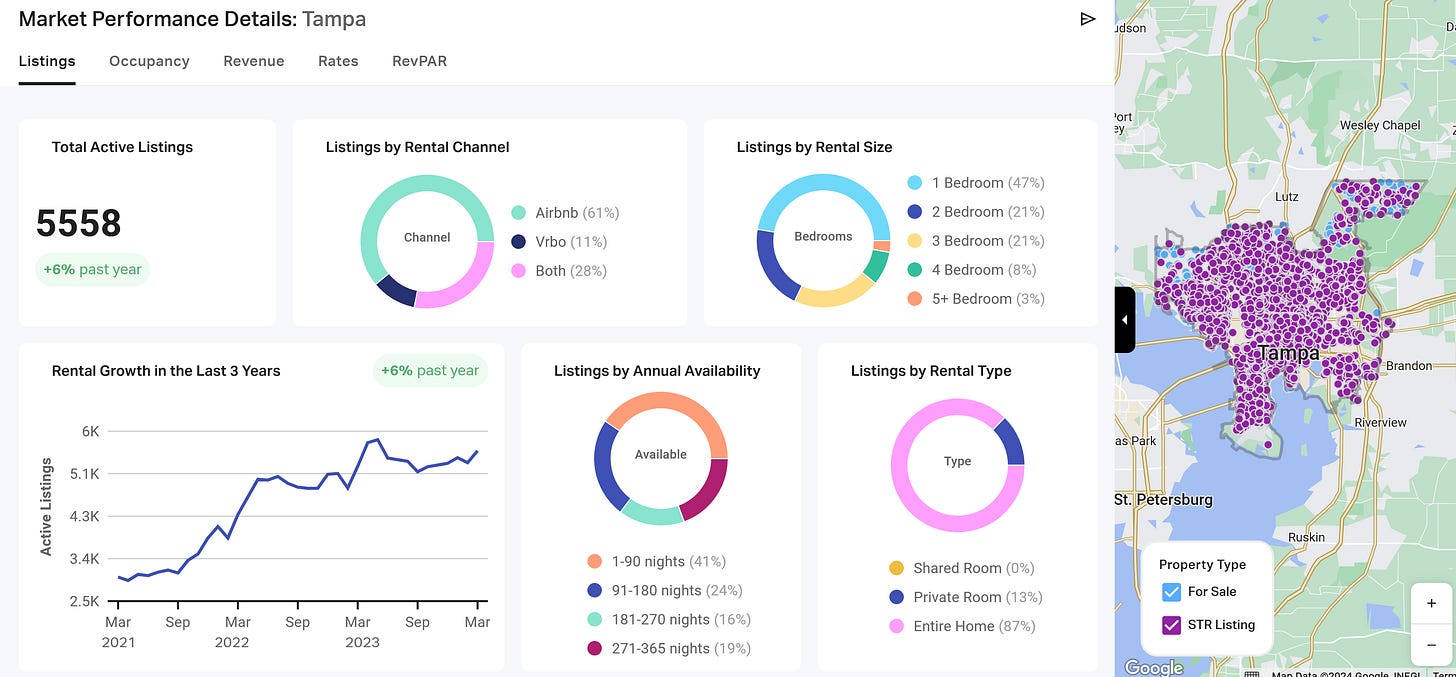Click the Vrbo legend color dot
Viewport: 1456px width, 677px height.
point(518,242)
